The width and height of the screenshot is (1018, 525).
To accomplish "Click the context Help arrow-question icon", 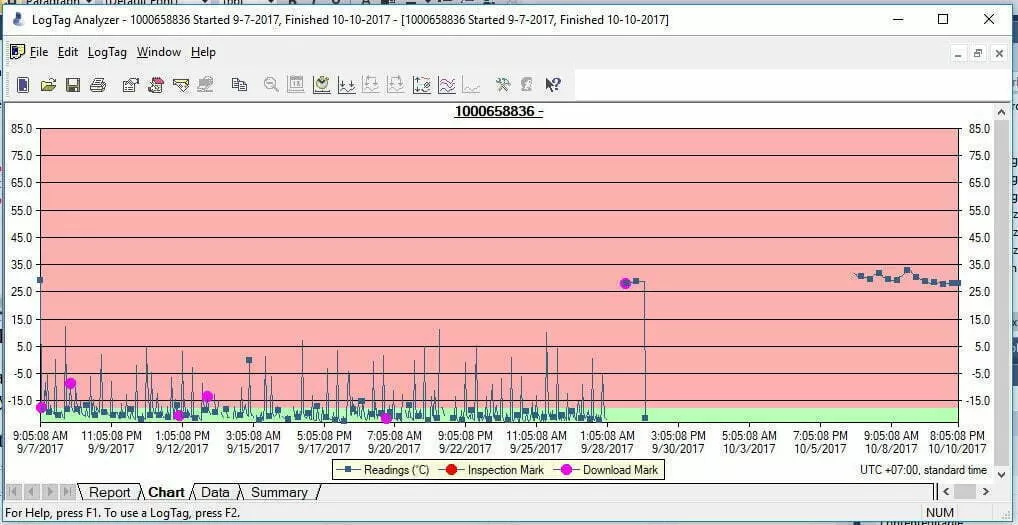I will [553, 85].
